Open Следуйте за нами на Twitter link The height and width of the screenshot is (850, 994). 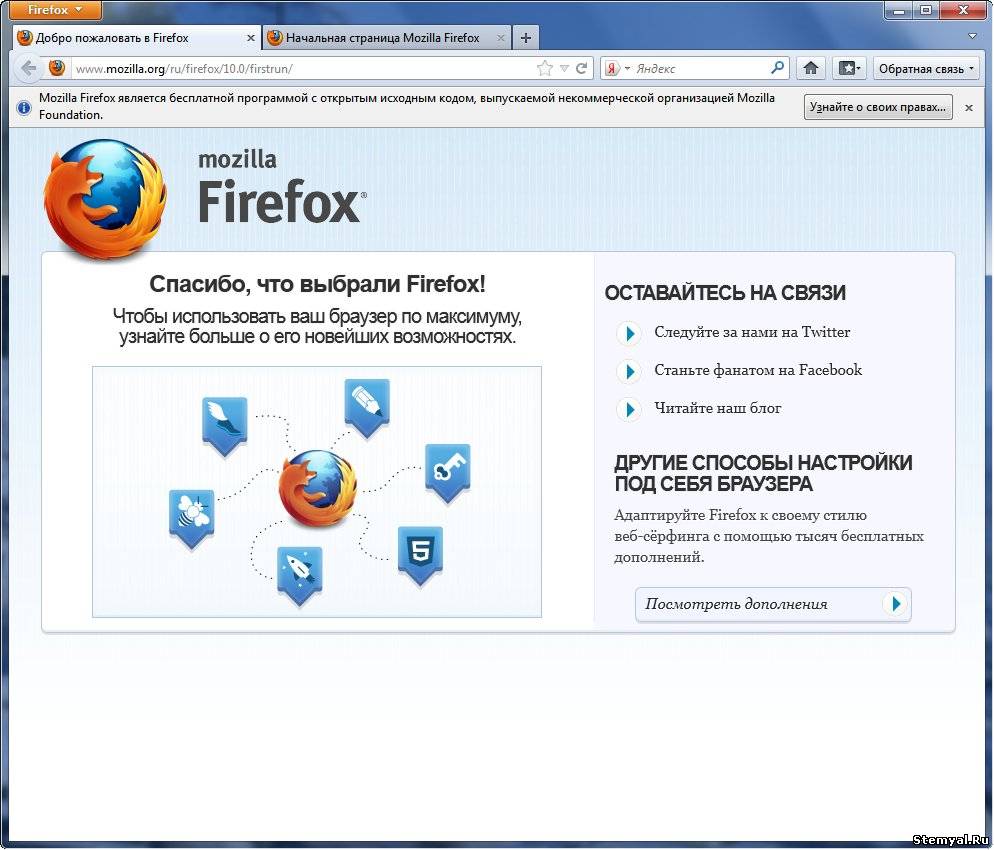[x=752, y=332]
